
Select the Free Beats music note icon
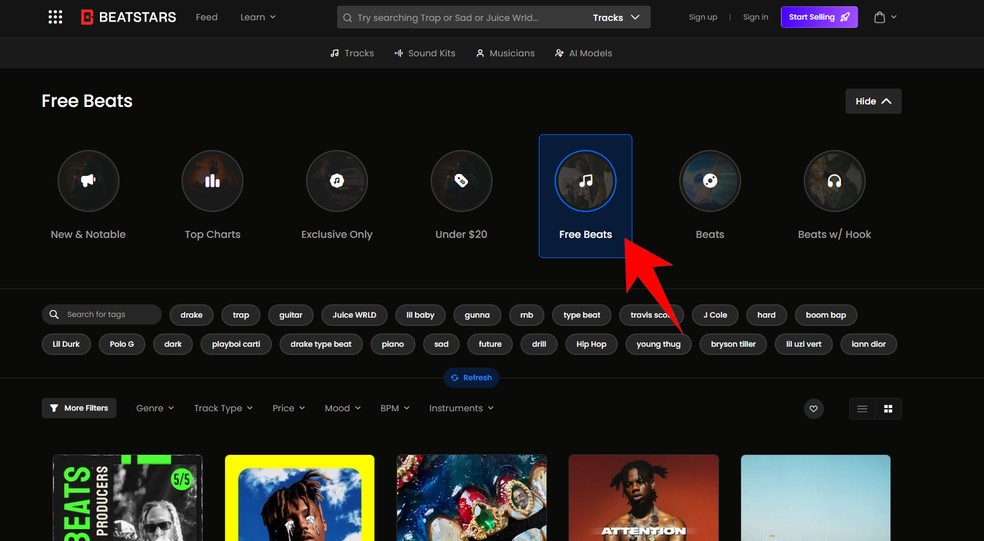click(586, 181)
